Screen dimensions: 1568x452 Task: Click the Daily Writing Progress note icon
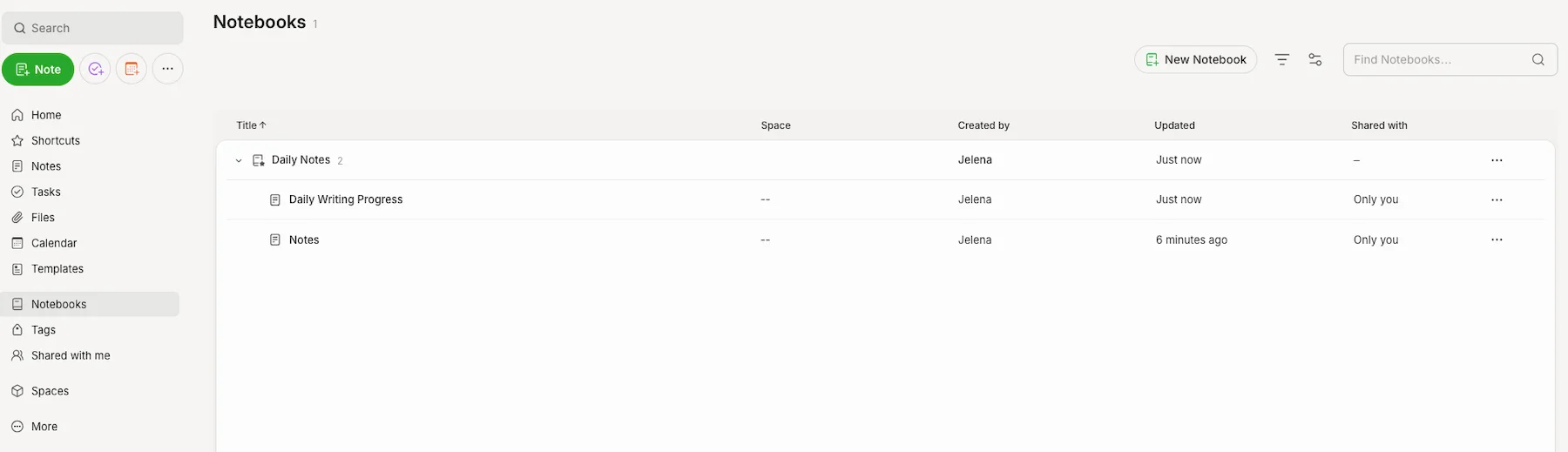pos(275,199)
